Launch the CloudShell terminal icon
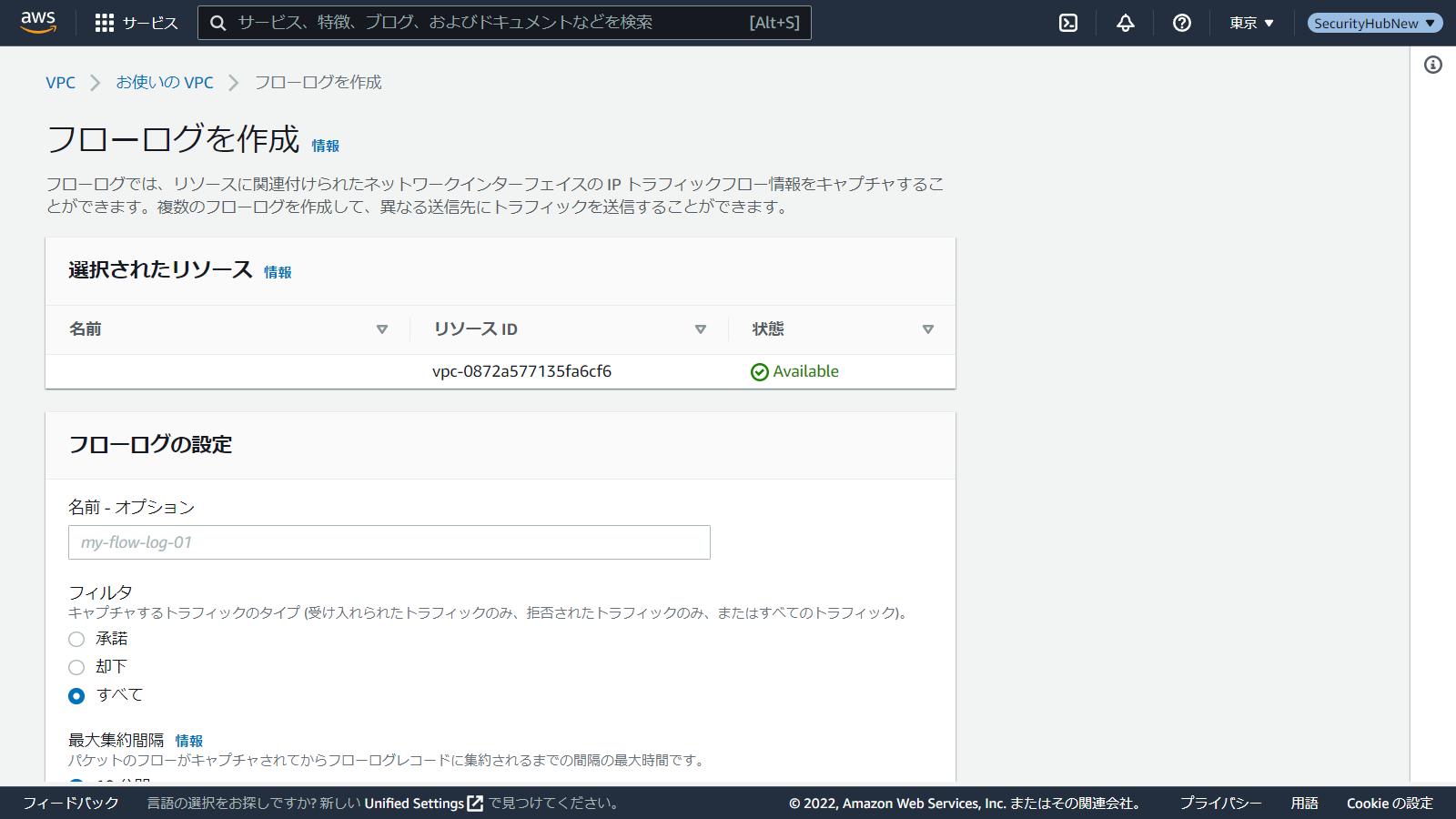This screenshot has height=819, width=1456. pos(1068,23)
